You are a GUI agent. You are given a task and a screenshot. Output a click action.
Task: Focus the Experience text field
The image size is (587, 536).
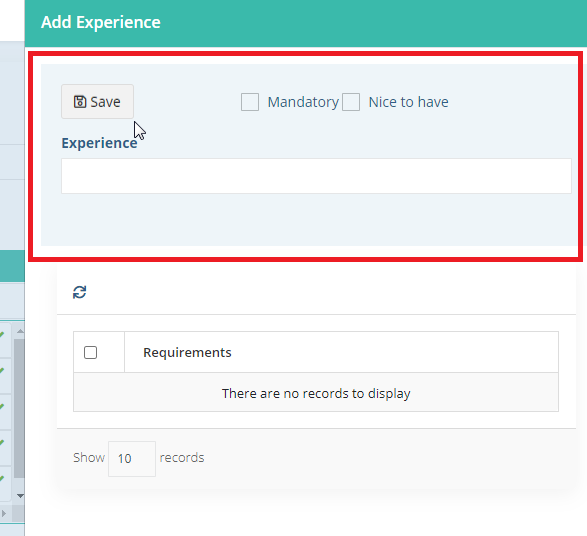pos(316,176)
